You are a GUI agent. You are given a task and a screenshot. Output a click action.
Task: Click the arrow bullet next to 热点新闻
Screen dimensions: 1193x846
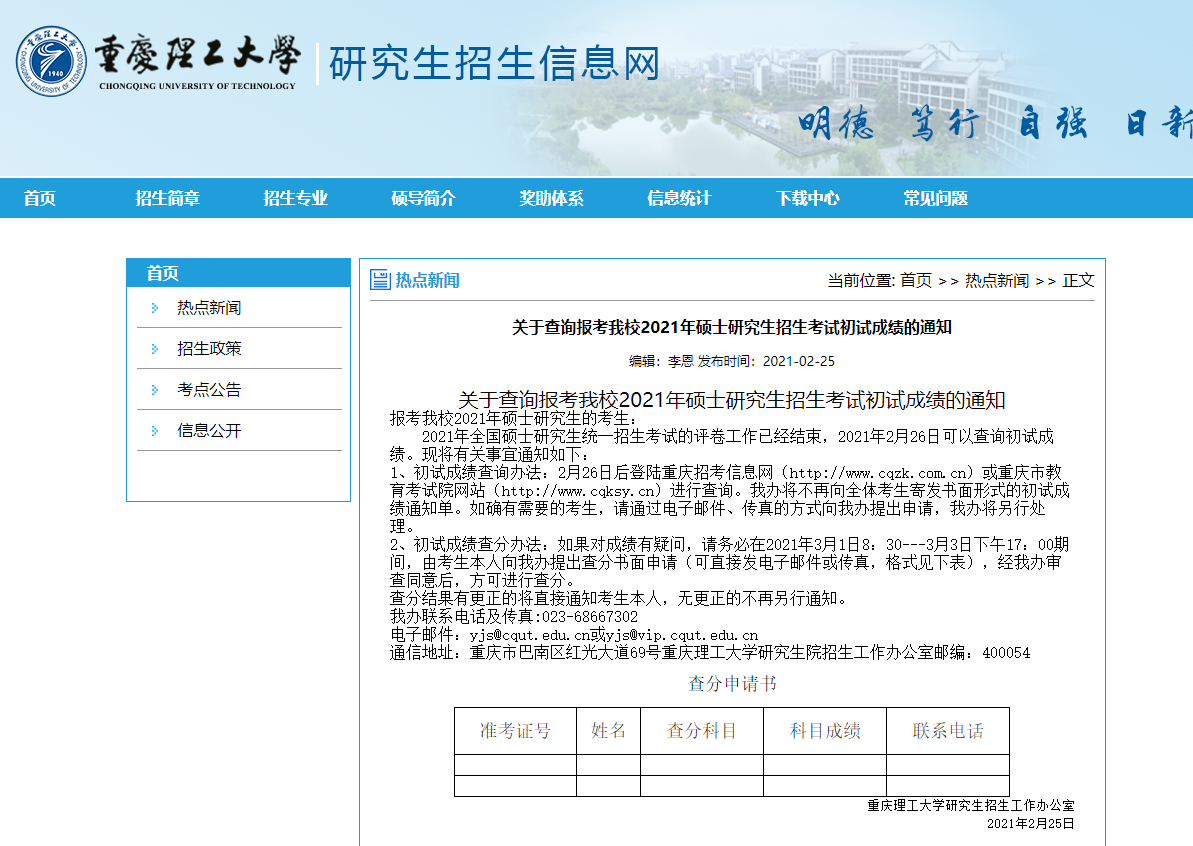pos(154,308)
